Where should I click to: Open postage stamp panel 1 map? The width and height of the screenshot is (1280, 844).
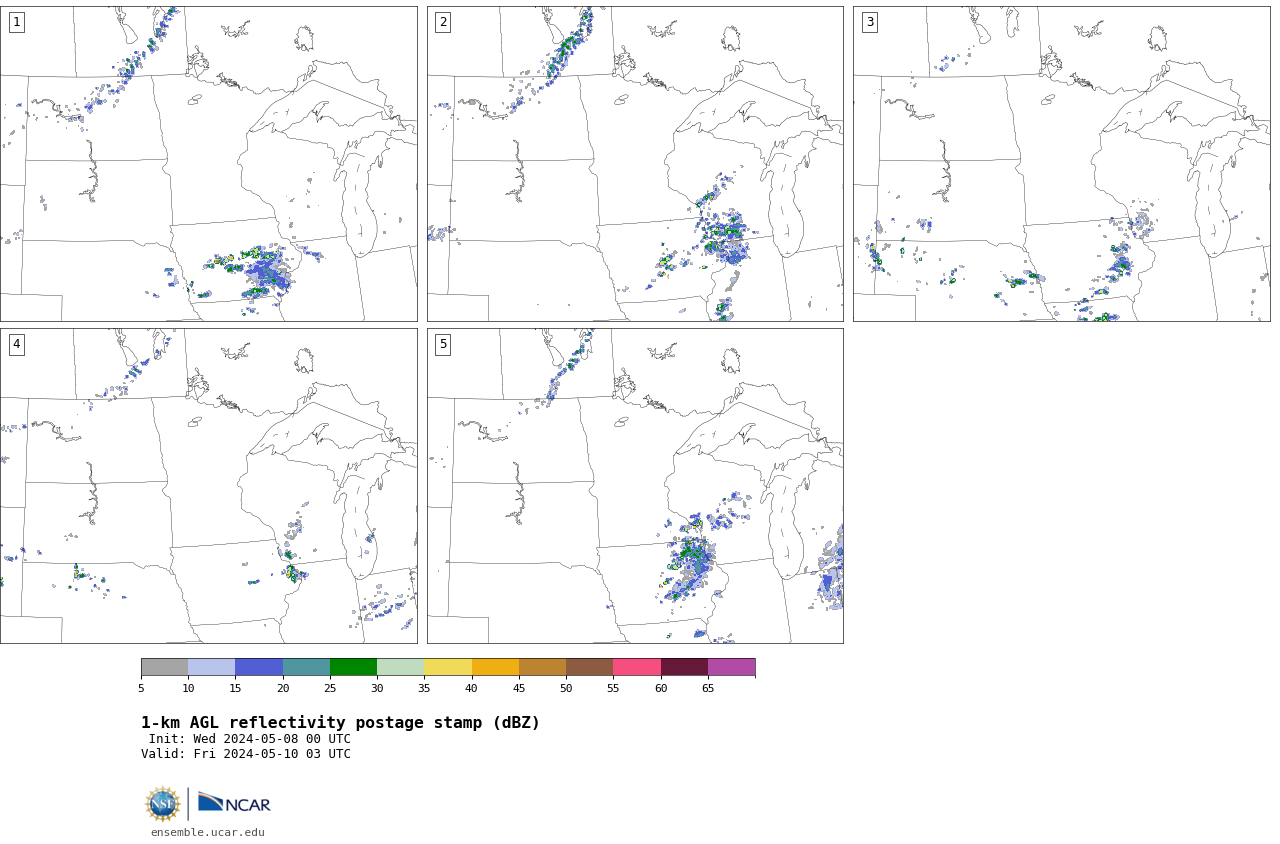[209, 164]
